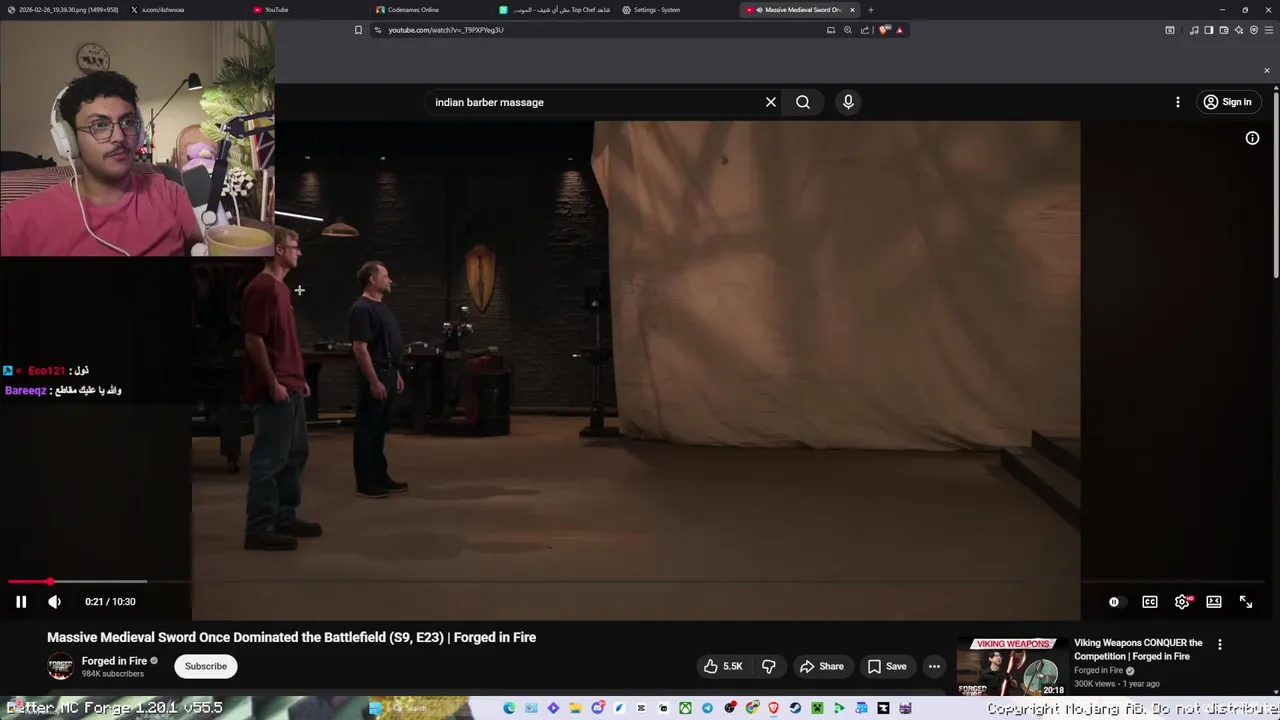The width and height of the screenshot is (1280, 720).
Task: Mute the video volume
Action: (x=54, y=602)
